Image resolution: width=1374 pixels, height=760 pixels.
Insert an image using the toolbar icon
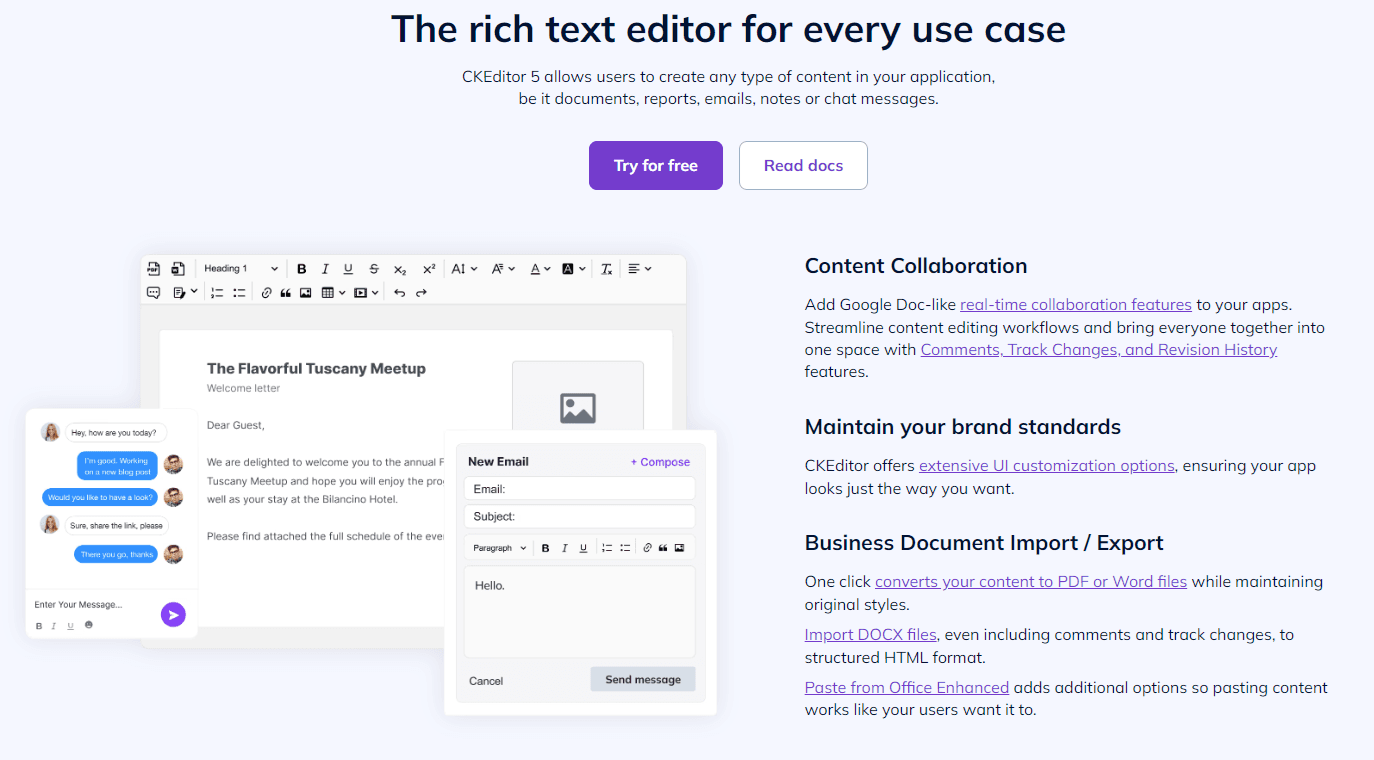pyautogui.click(x=305, y=292)
